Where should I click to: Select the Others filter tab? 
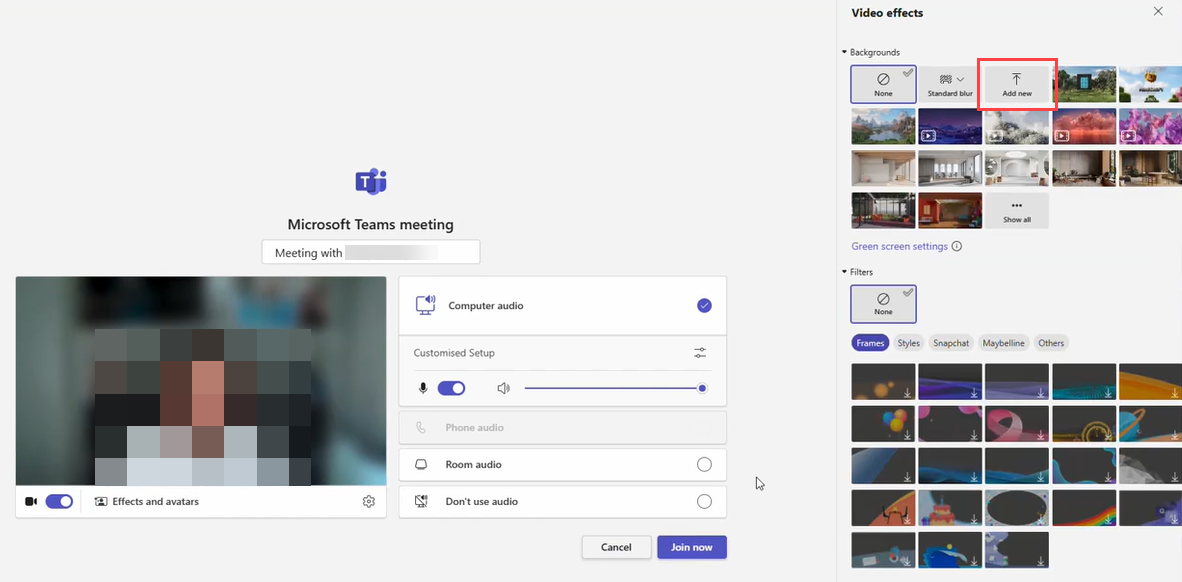pyautogui.click(x=1051, y=343)
